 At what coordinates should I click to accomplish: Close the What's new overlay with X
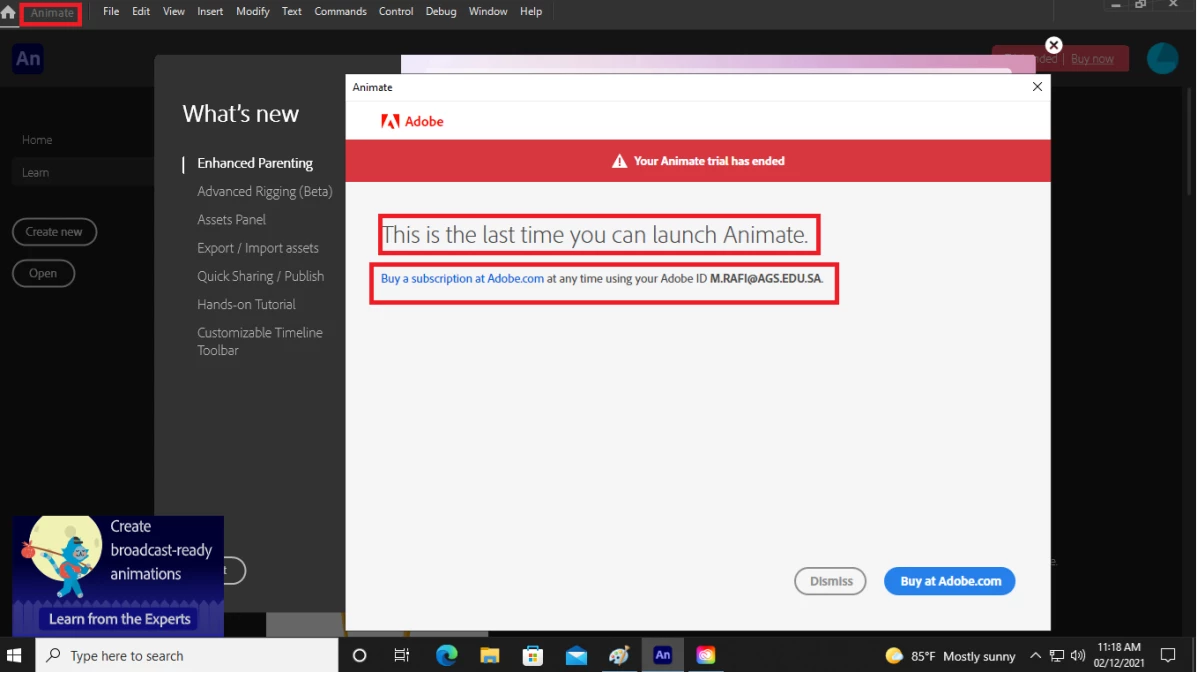pyautogui.click(x=1053, y=45)
